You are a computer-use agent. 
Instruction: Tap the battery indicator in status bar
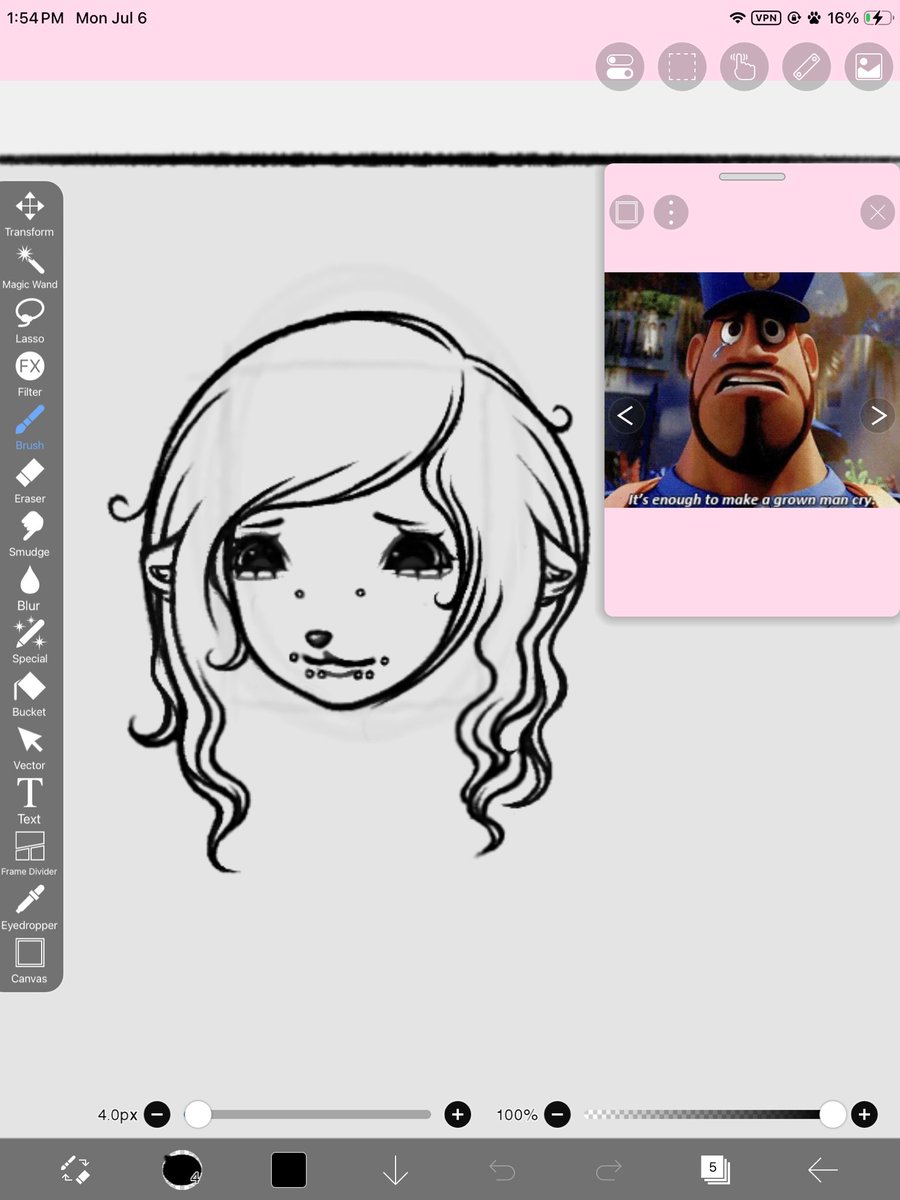[878, 18]
